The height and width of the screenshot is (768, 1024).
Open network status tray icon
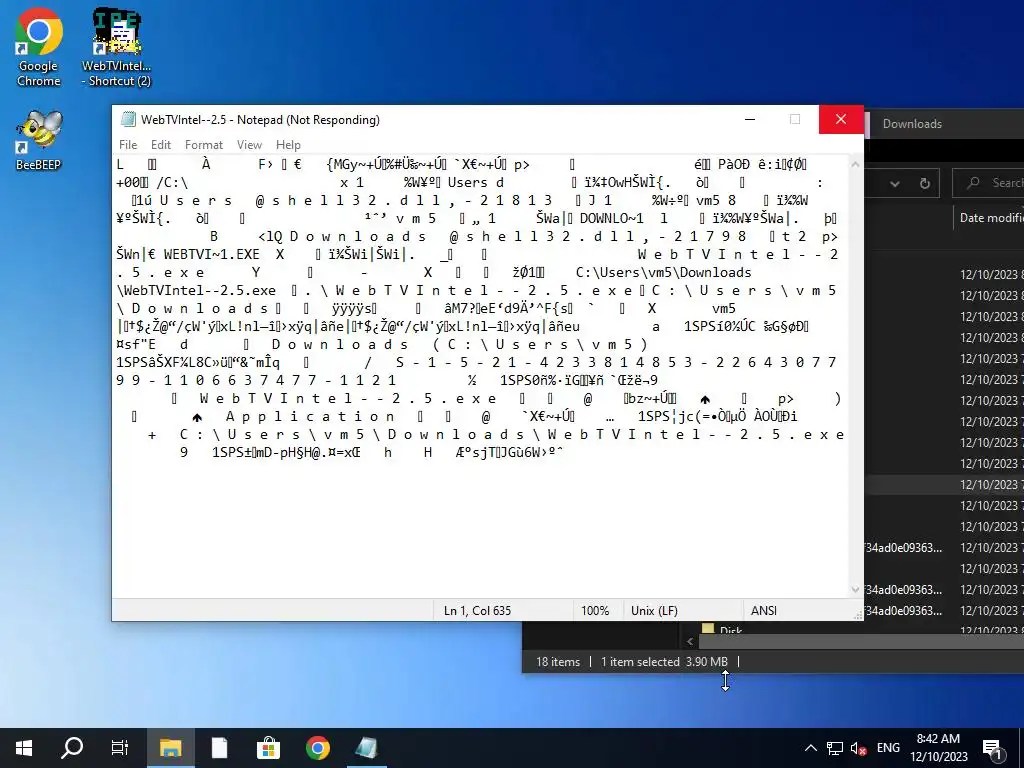(835, 748)
